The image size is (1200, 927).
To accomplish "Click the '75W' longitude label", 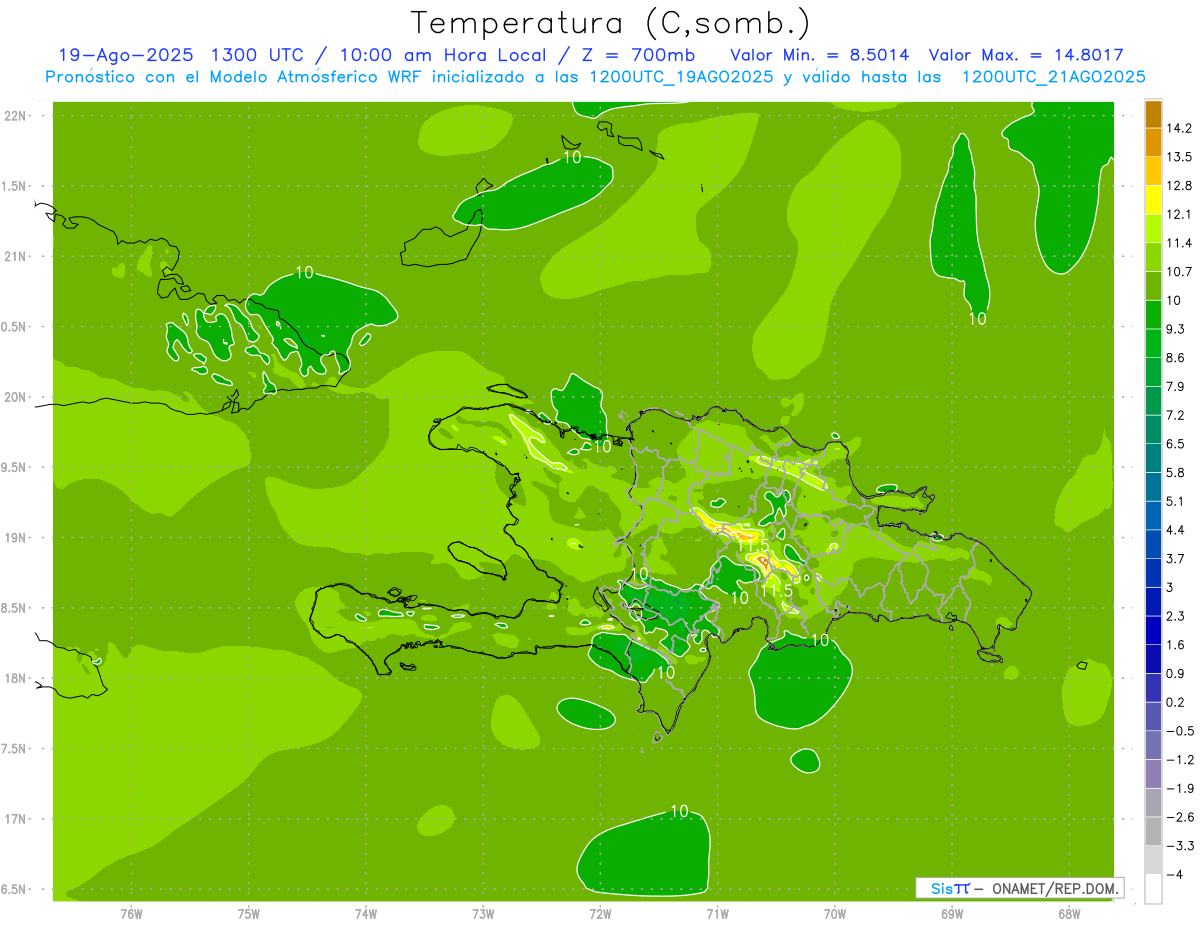I will click(249, 914).
